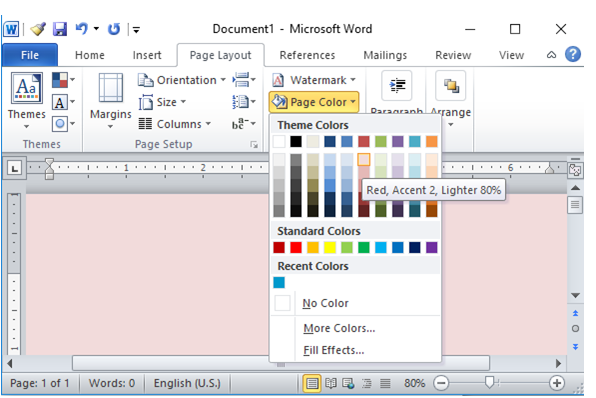Viewport: 596px width, 398px height.
Task: Switch to Print Layout view
Action: pyautogui.click(x=312, y=383)
